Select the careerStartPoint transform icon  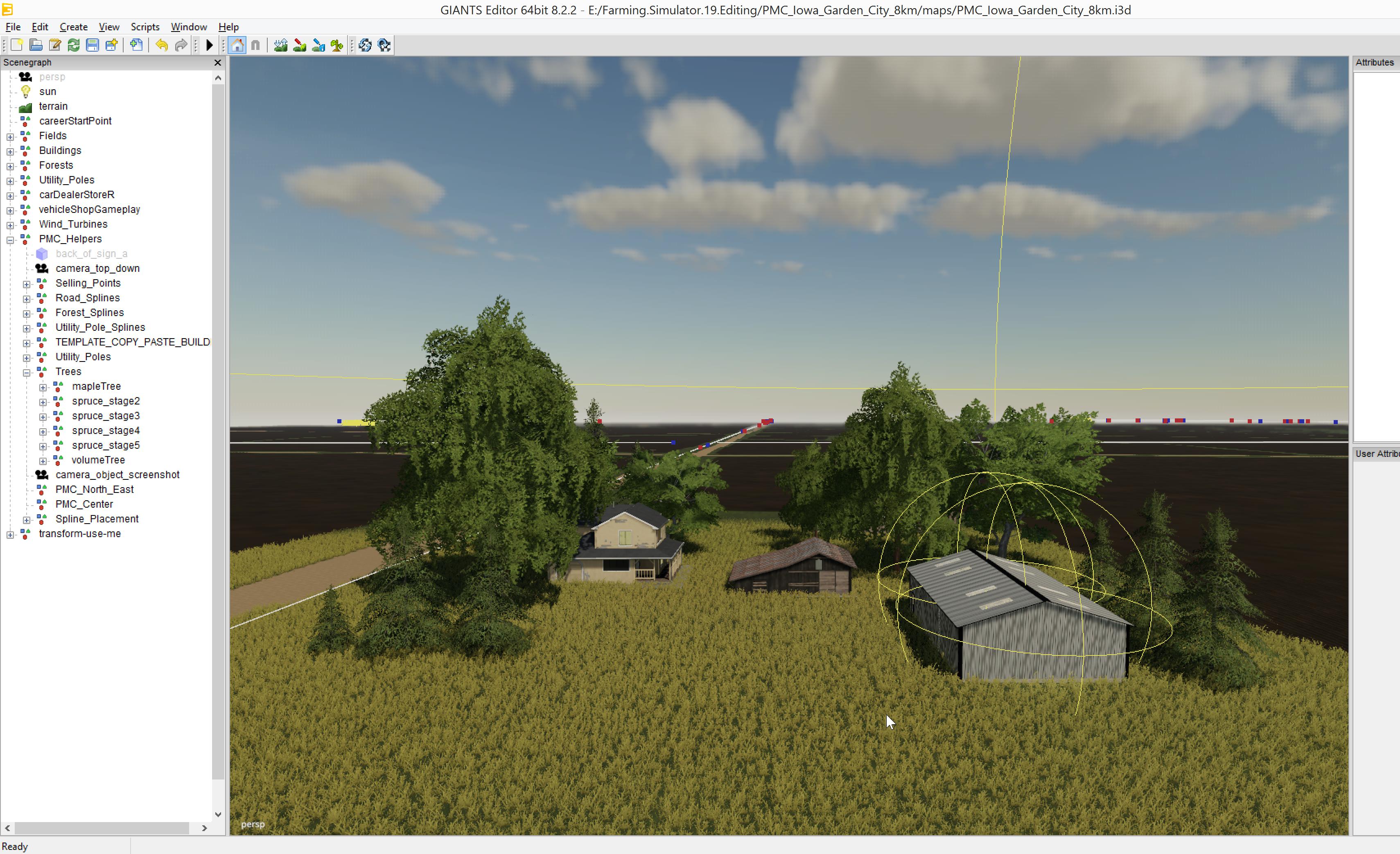tap(25, 121)
